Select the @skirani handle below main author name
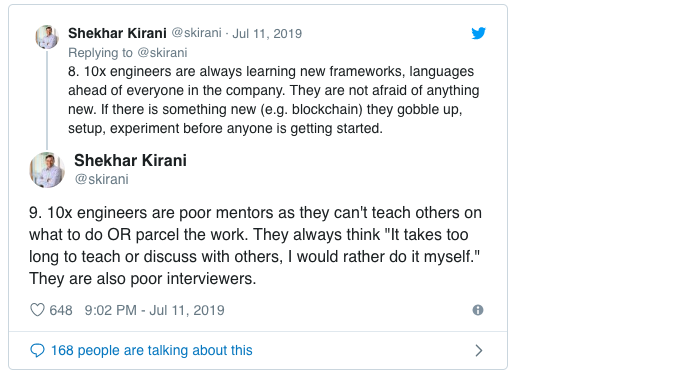Screen dimensions: 679x377 (x=102, y=179)
